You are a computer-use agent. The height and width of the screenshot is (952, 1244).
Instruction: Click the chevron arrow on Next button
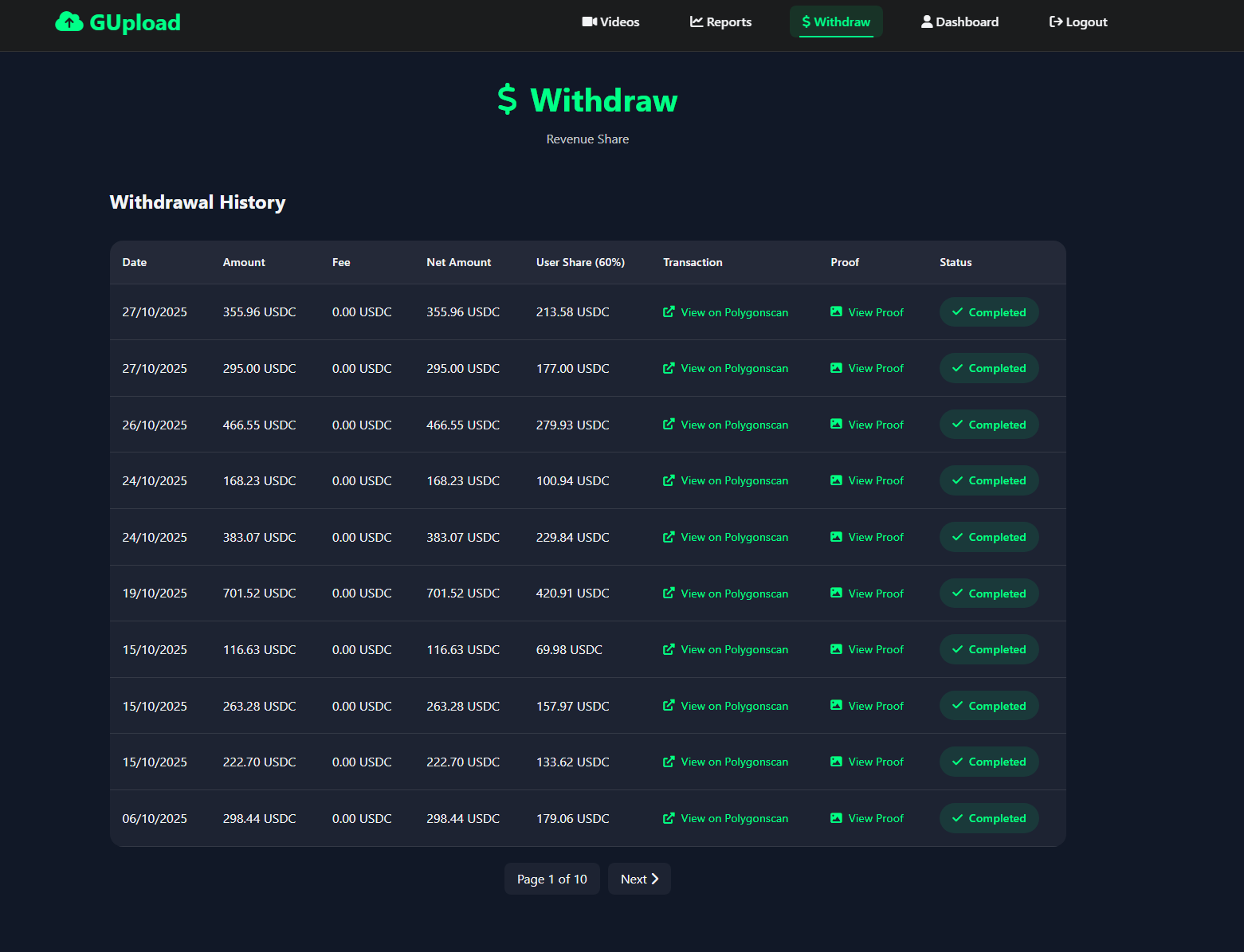point(655,879)
